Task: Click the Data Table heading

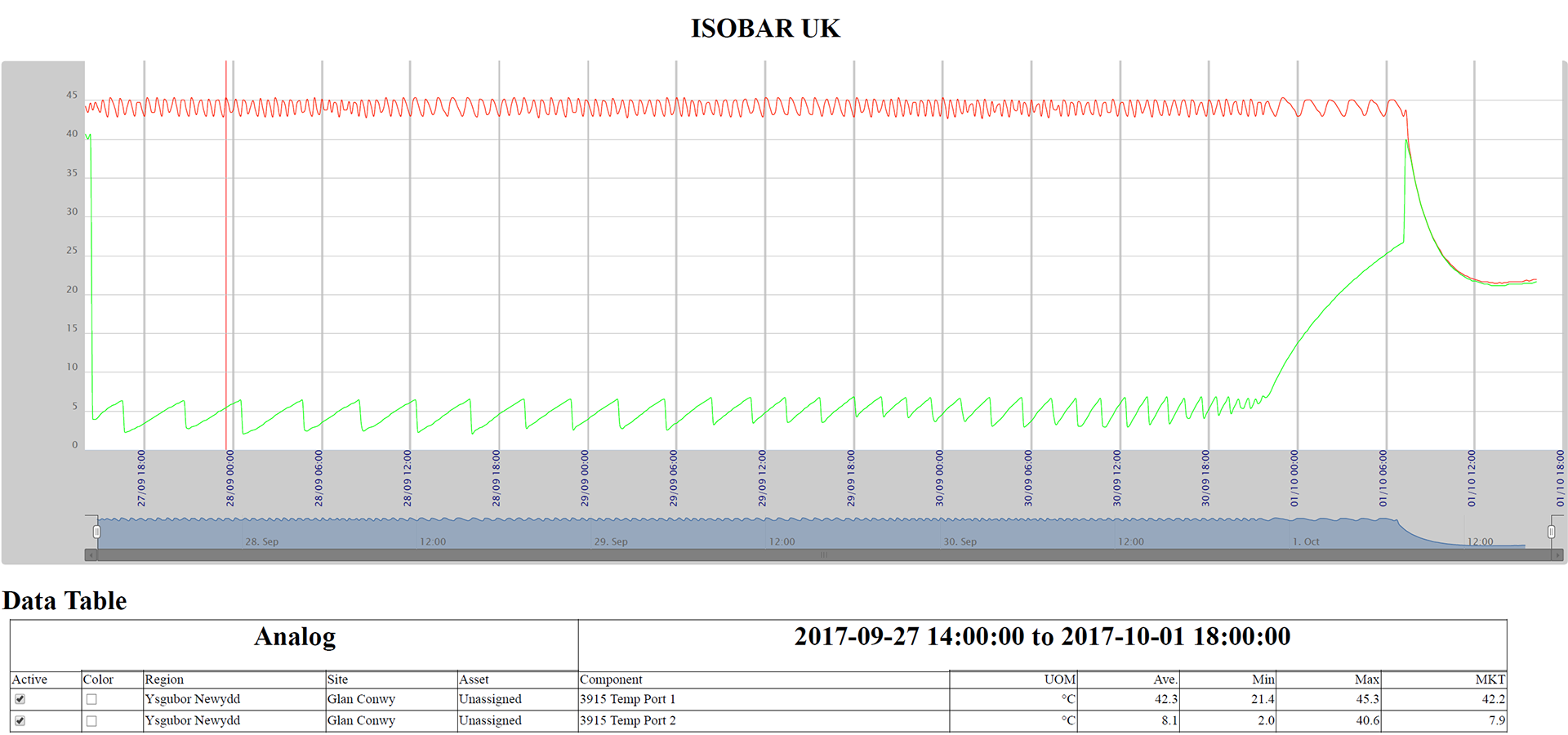Action: pyautogui.click(x=65, y=601)
